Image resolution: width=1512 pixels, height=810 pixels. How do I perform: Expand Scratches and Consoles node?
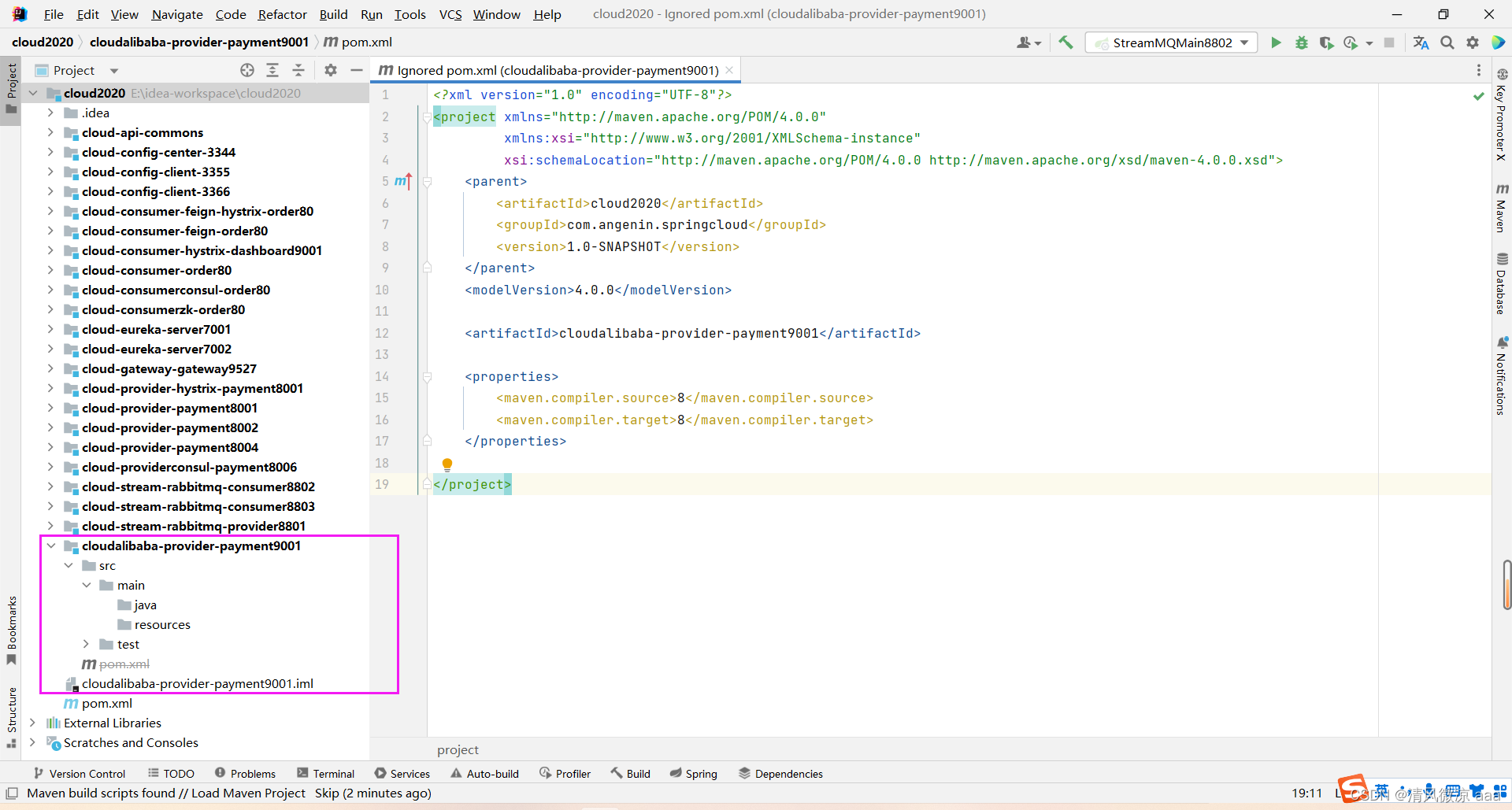pyautogui.click(x=33, y=742)
